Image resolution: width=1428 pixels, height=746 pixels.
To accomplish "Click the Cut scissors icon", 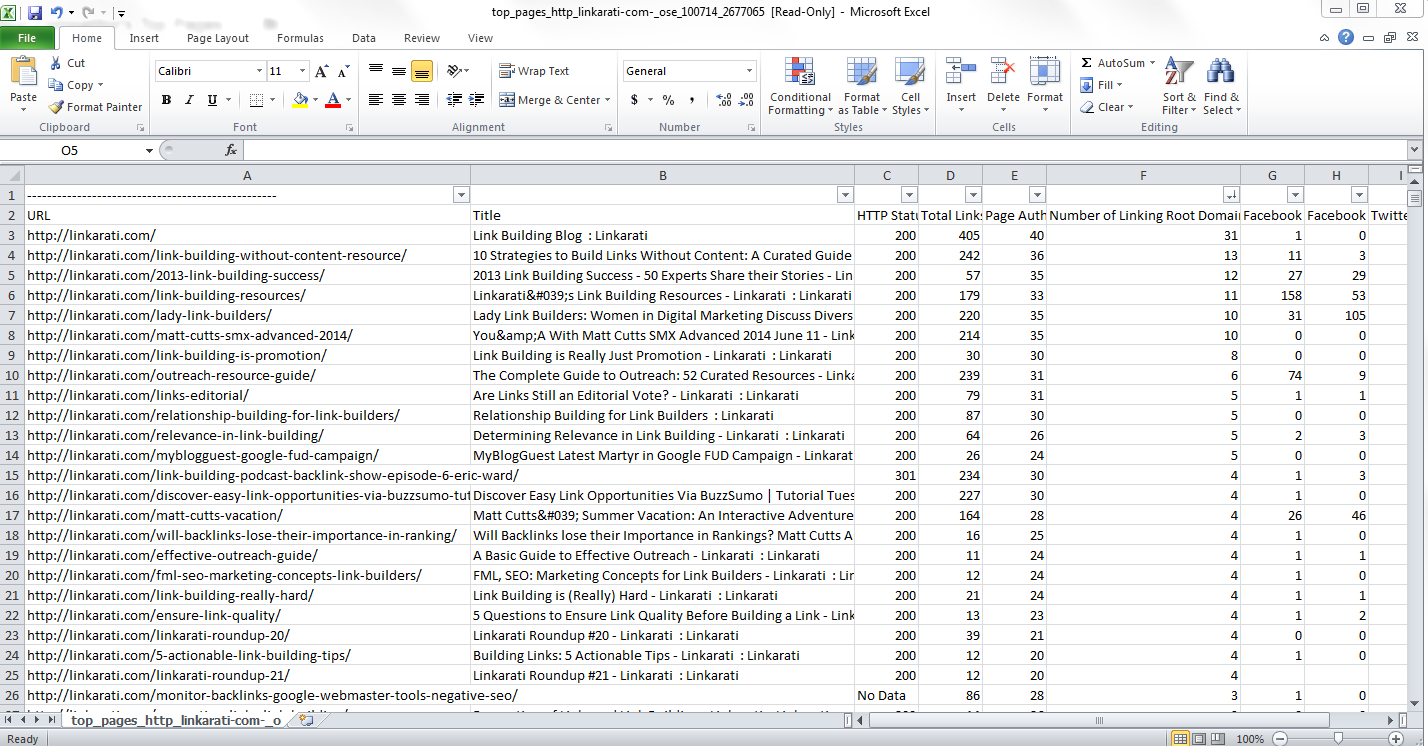I will click(54, 63).
